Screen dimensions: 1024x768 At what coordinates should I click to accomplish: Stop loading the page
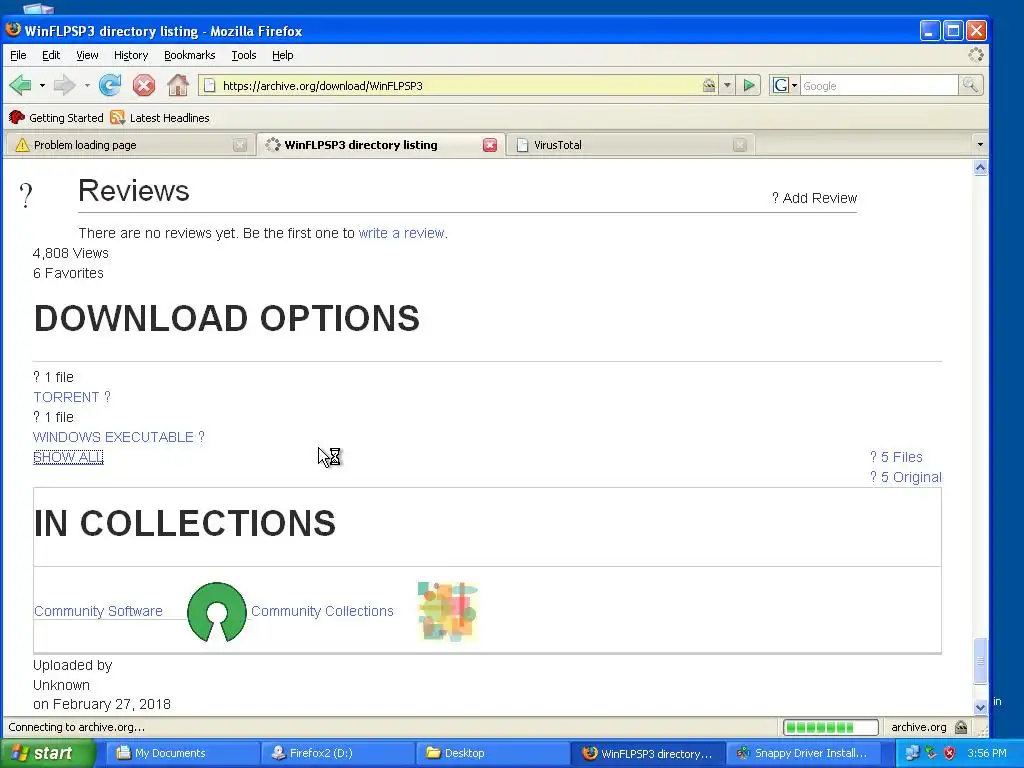[144, 85]
